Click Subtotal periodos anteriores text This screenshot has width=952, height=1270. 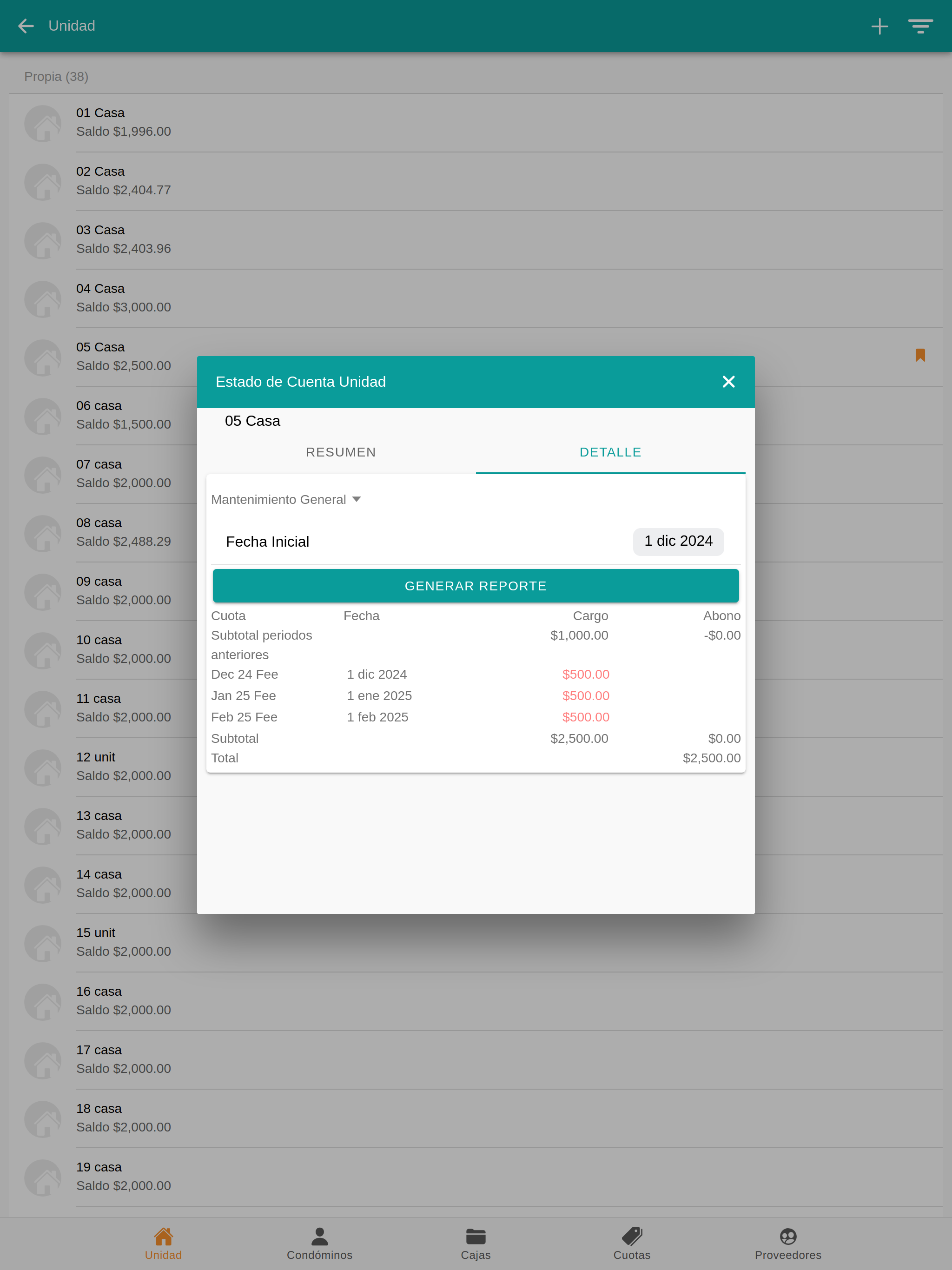point(261,645)
